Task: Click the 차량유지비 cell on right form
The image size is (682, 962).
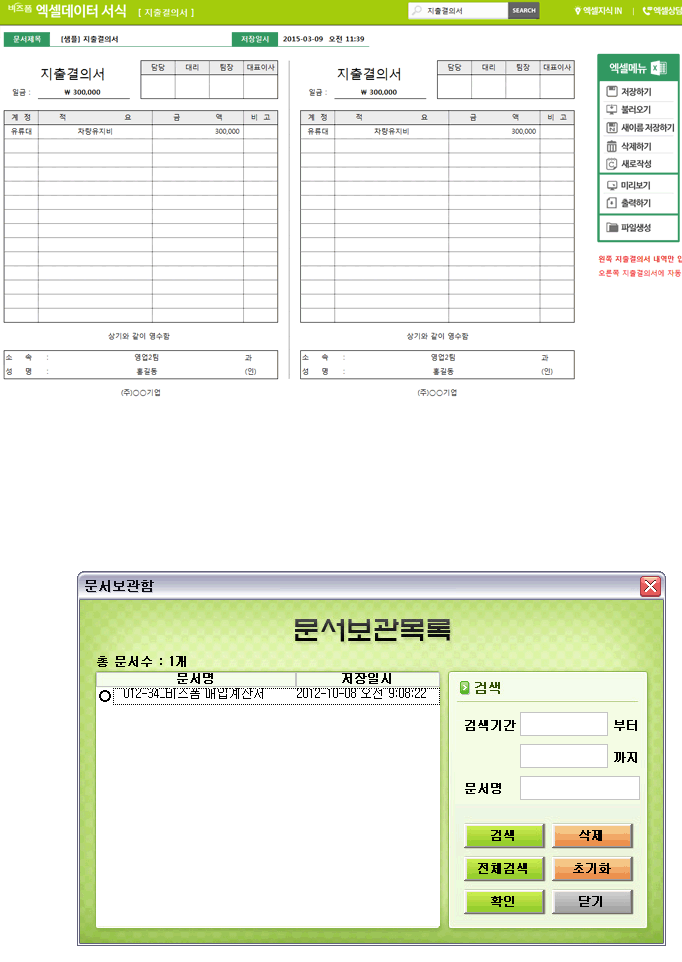Action: (x=392, y=131)
